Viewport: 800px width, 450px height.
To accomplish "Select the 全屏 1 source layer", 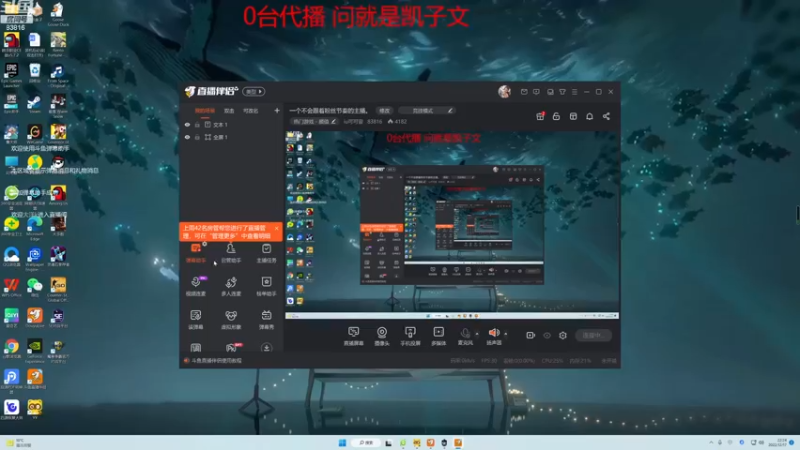I will click(231, 137).
